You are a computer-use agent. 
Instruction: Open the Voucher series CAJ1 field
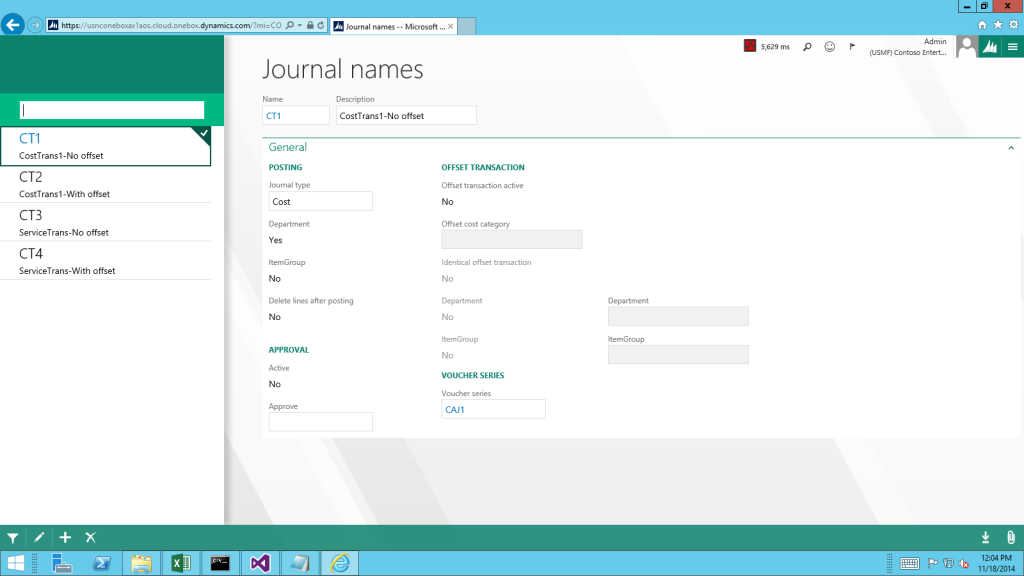493,409
